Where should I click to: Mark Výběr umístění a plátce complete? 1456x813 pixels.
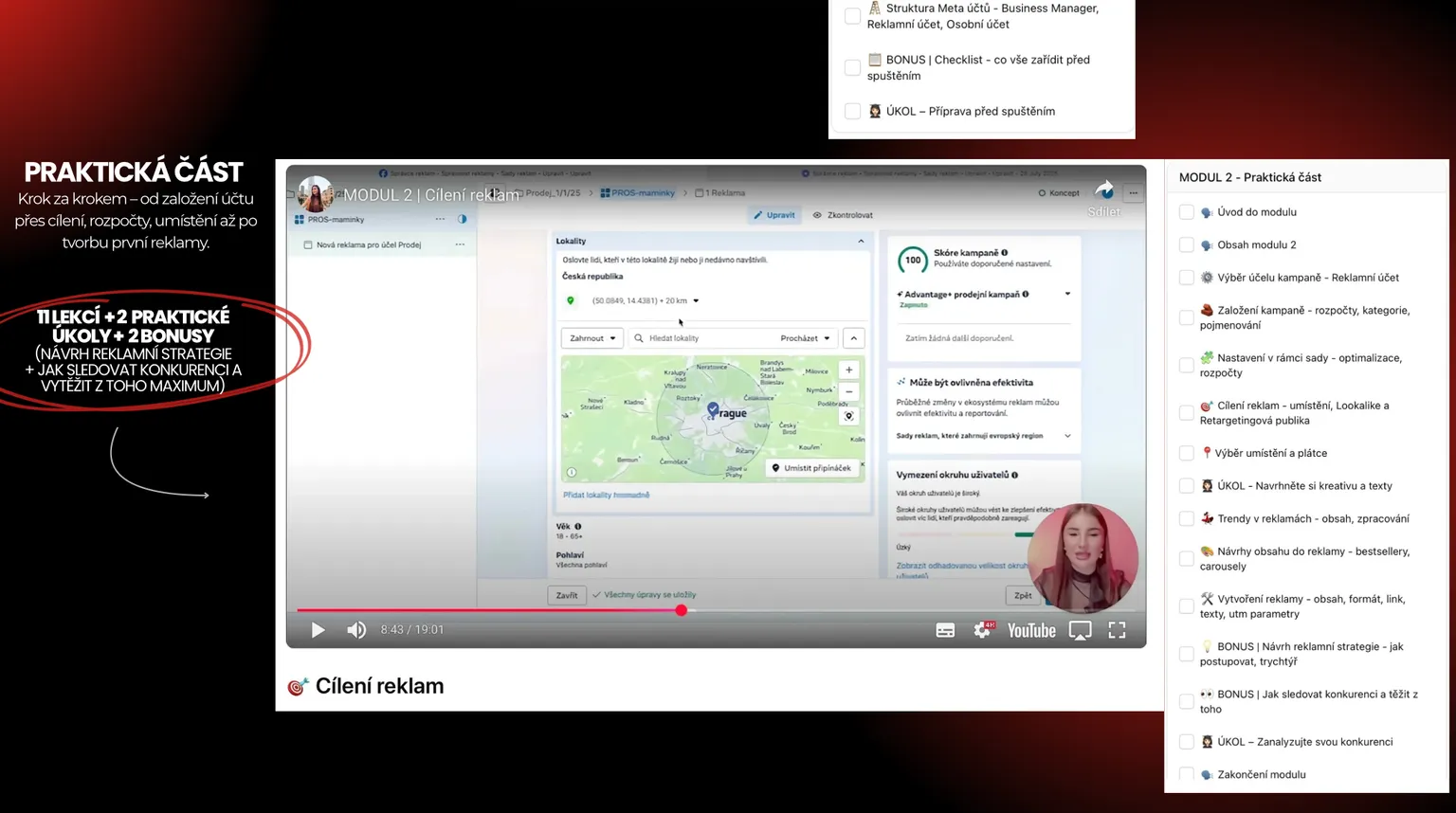pyautogui.click(x=1186, y=453)
